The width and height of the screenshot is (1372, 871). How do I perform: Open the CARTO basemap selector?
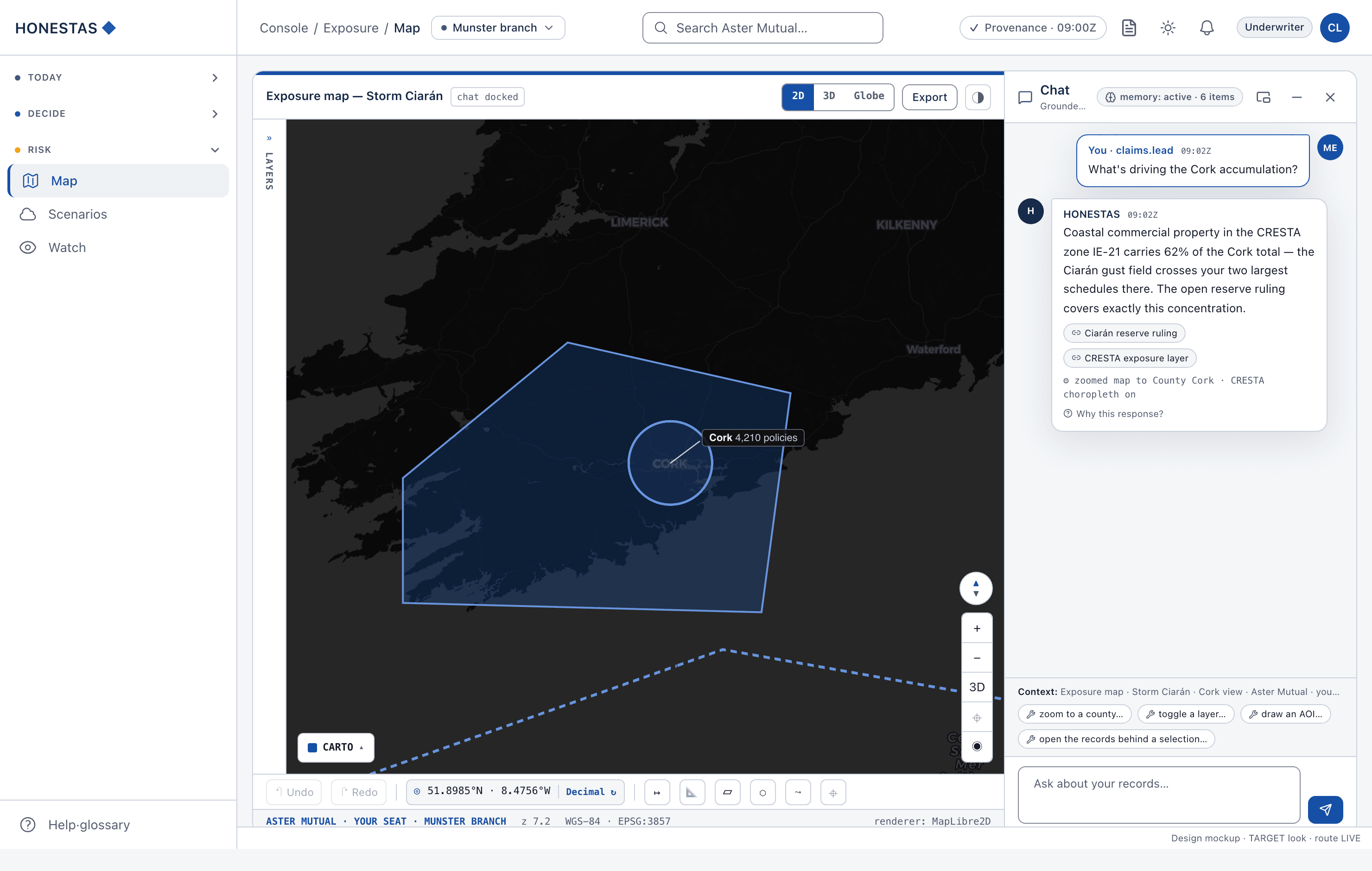[336, 747]
